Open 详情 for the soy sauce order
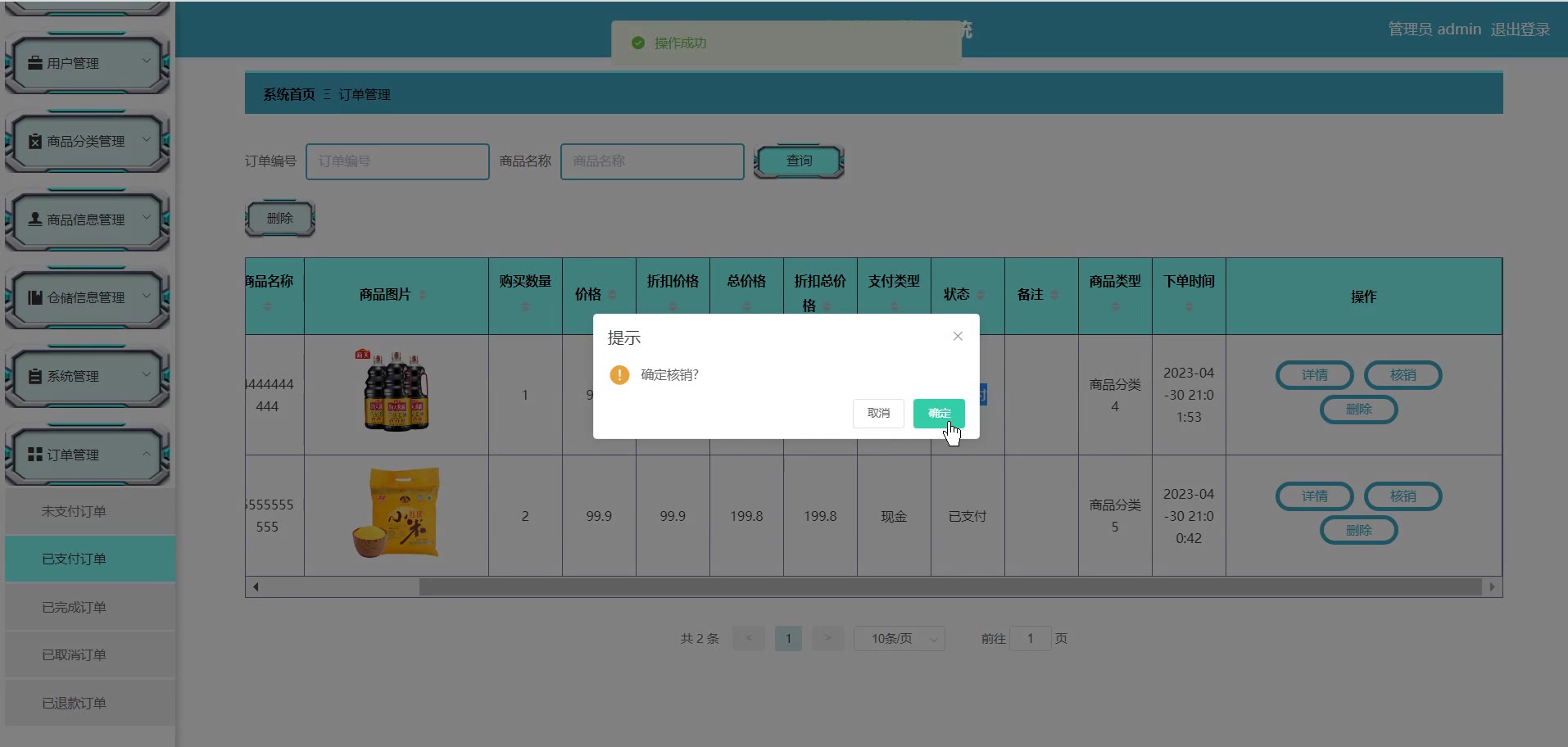 [1315, 375]
